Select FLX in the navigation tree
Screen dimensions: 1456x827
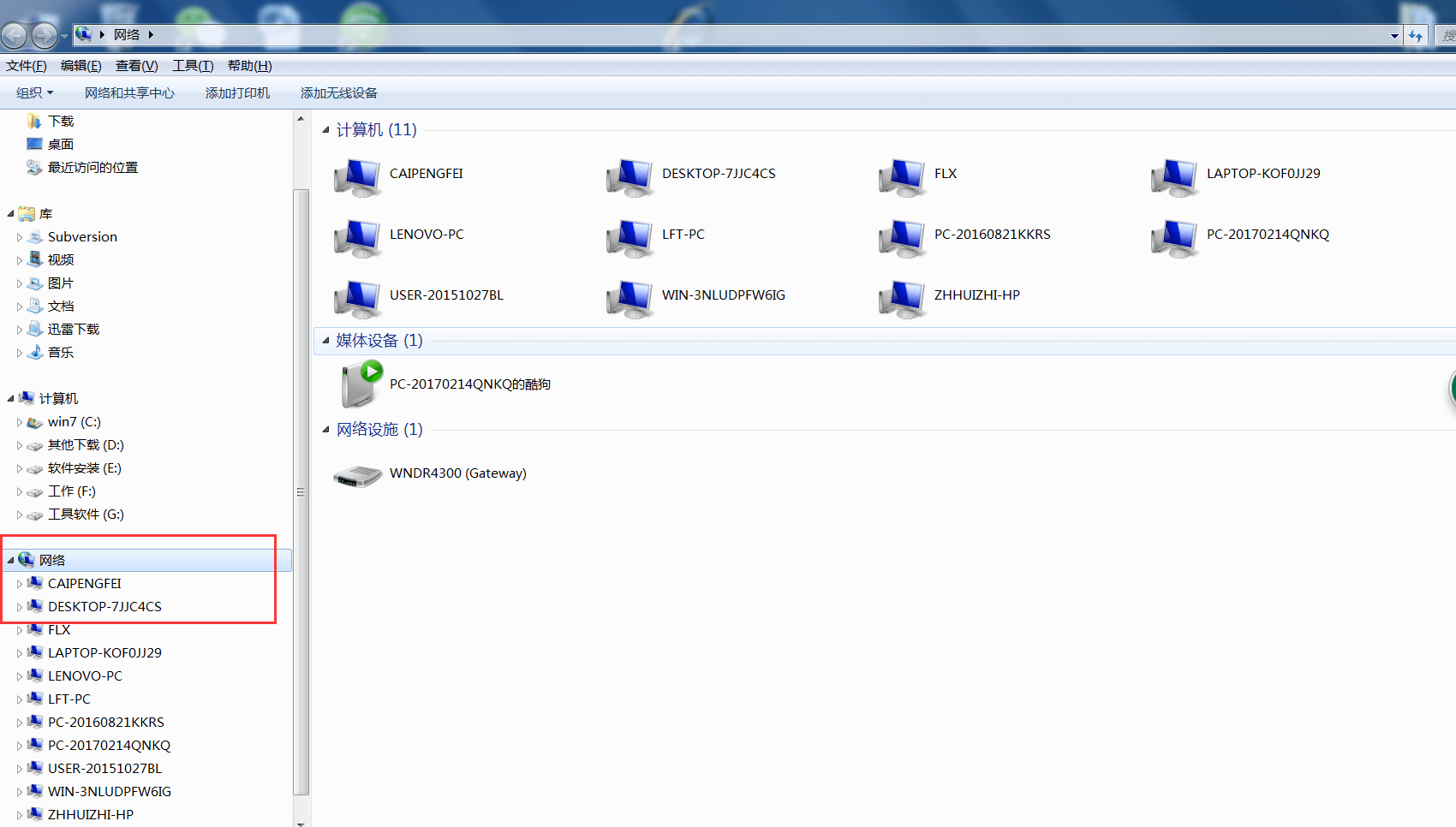[59, 630]
